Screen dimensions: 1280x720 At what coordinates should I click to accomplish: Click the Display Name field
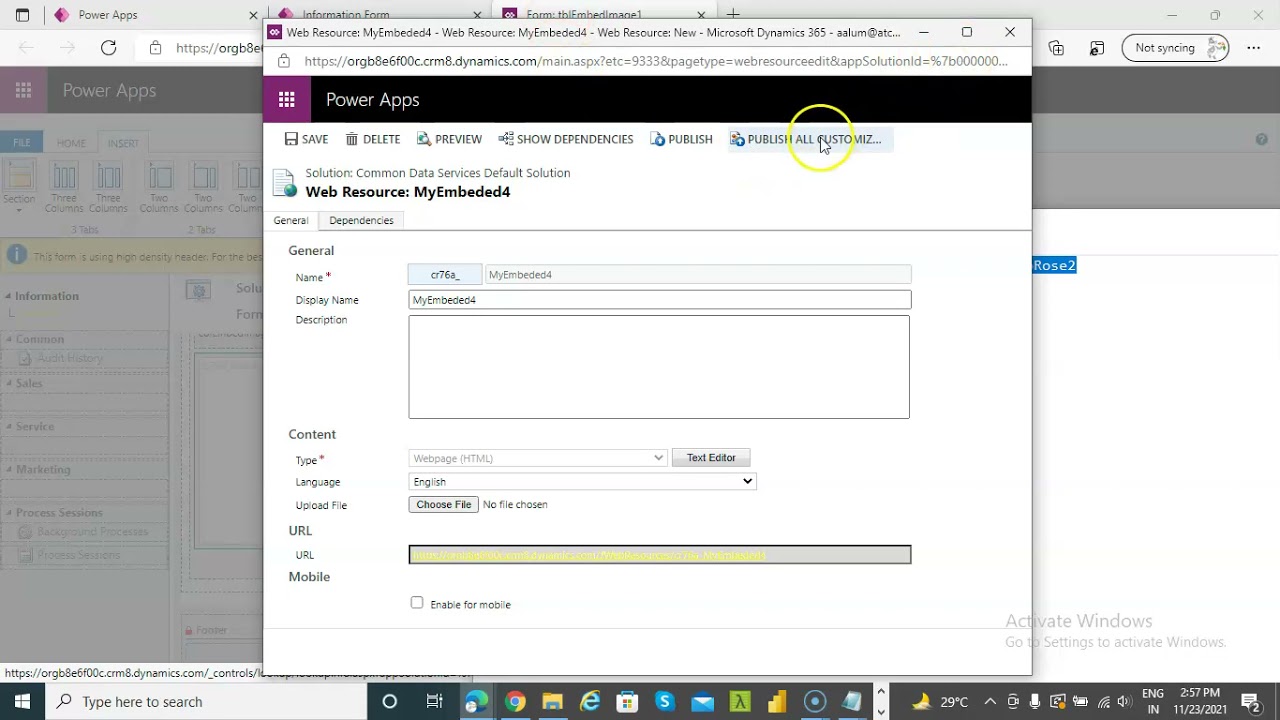660,300
